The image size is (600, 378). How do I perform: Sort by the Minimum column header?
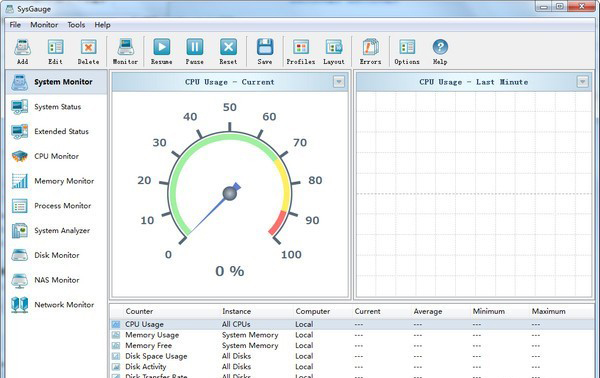489,311
